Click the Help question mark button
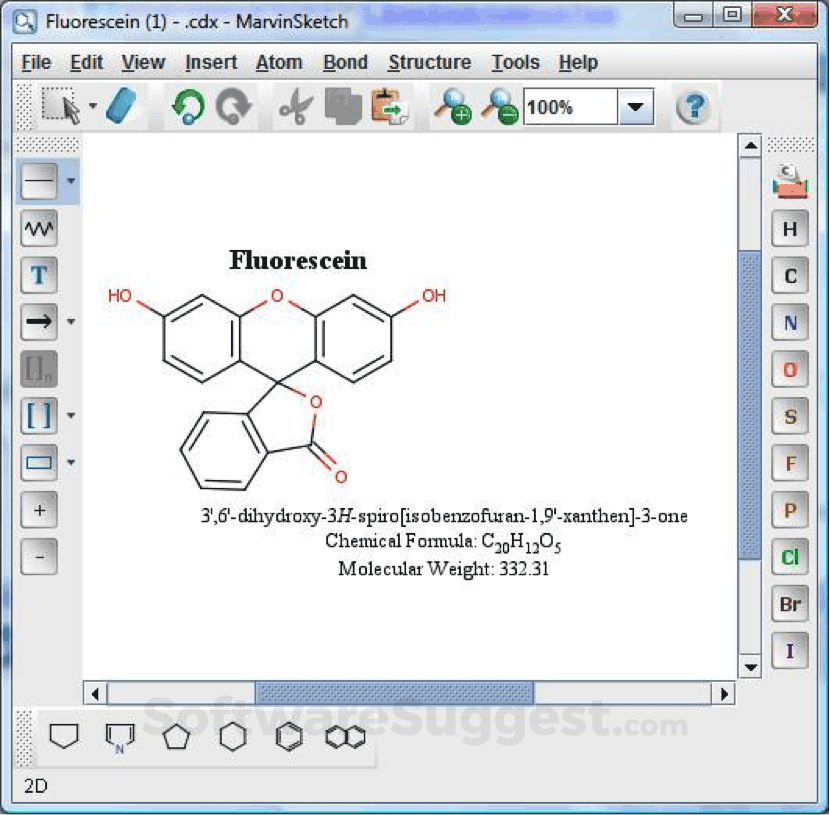 point(694,105)
